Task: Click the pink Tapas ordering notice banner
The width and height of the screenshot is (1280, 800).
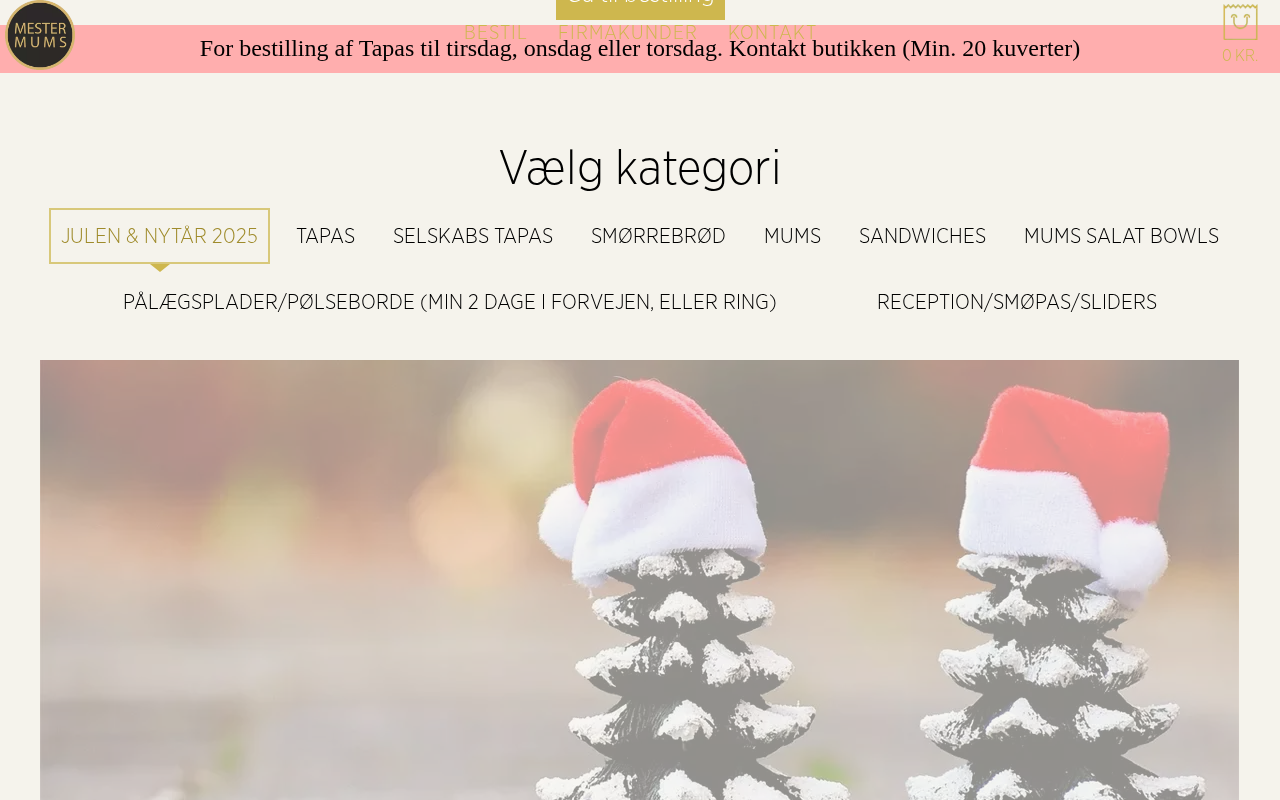Action: tap(640, 48)
